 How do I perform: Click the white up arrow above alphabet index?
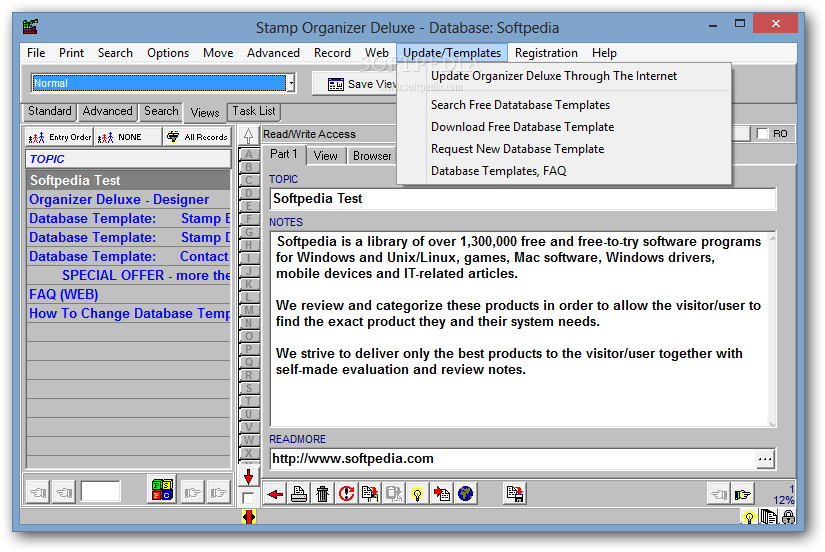tap(248, 136)
